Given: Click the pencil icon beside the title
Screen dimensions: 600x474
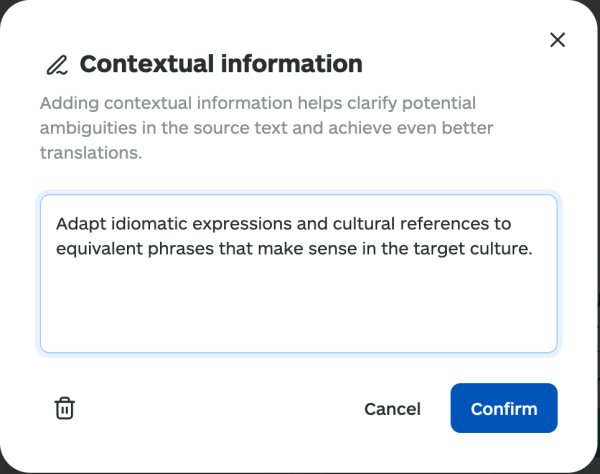Looking at the screenshot, I should click(57, 65).
